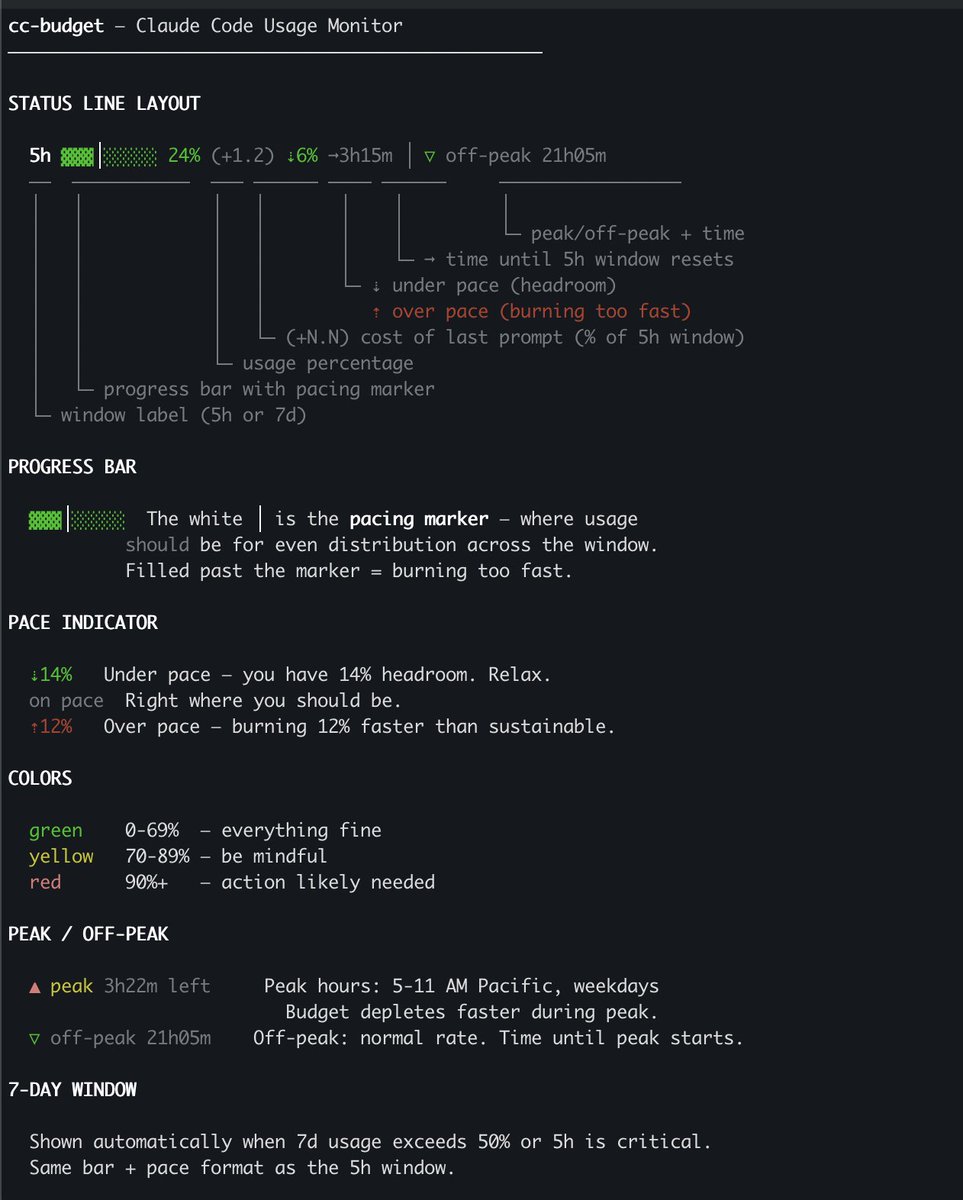Select 'Over pace — burning 12% faster than sustainable.'
963x1200 pixels.
(359, 726)
